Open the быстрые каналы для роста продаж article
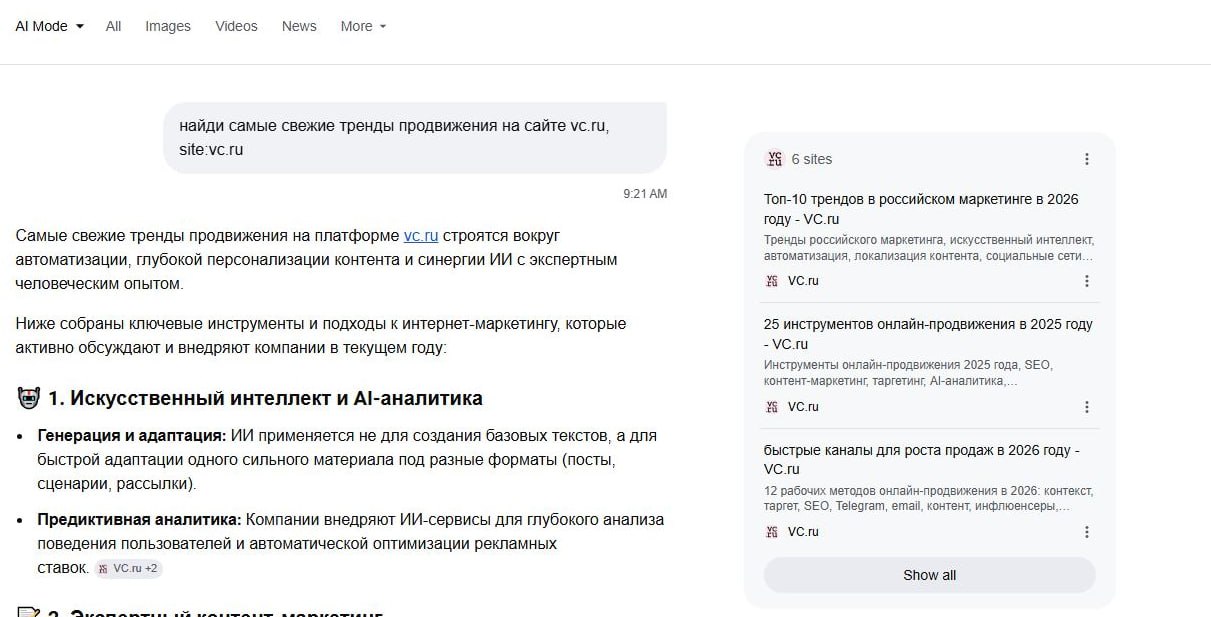Image resolution: width=1211 pixels, height=617 pixels. 922,460
